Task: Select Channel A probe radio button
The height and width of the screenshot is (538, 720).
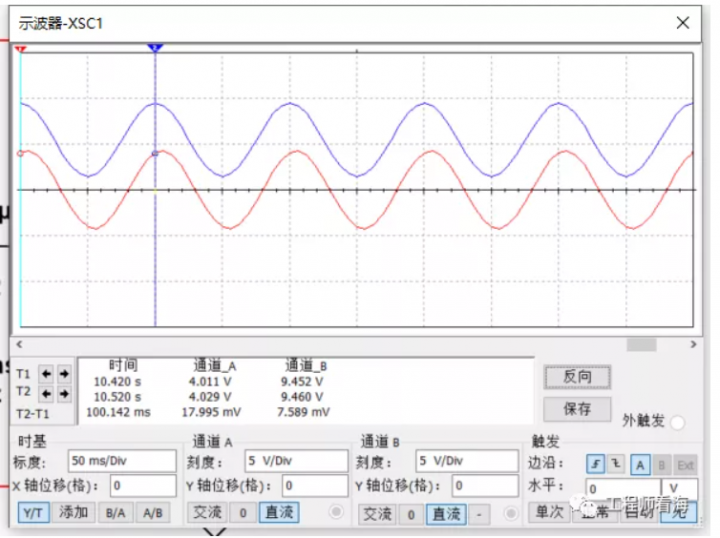Action: (x=336, y=512)
